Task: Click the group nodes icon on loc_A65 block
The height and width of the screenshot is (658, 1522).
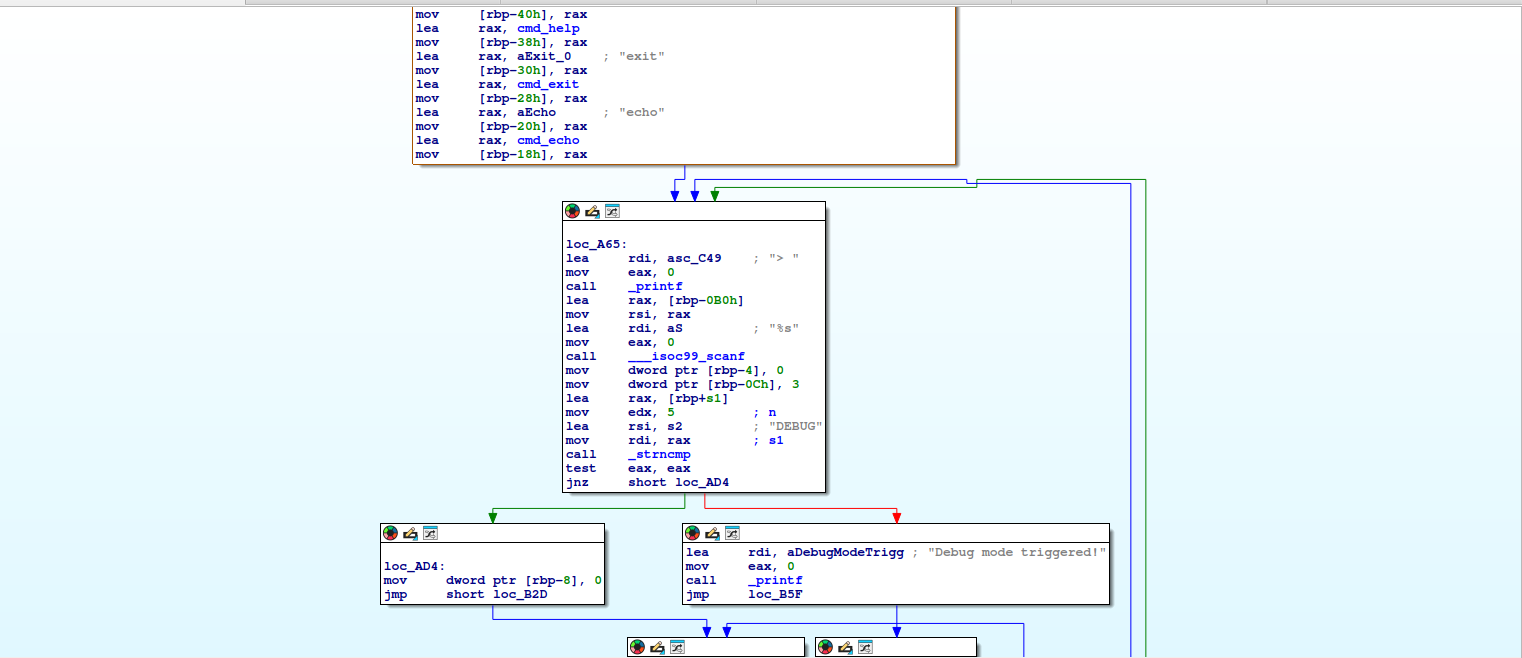Action: (x=612, y=211)
